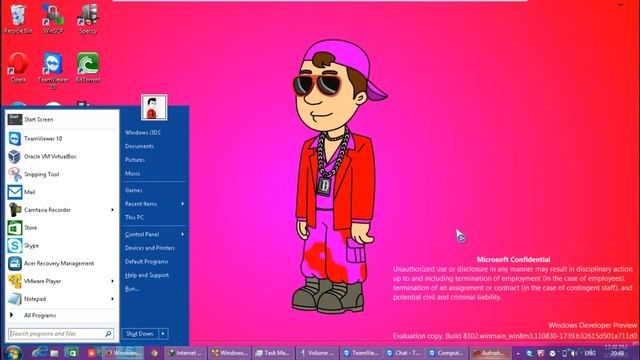Open Snipping Tool from the Start menu
640x360 pixels.
click(62, 174)
